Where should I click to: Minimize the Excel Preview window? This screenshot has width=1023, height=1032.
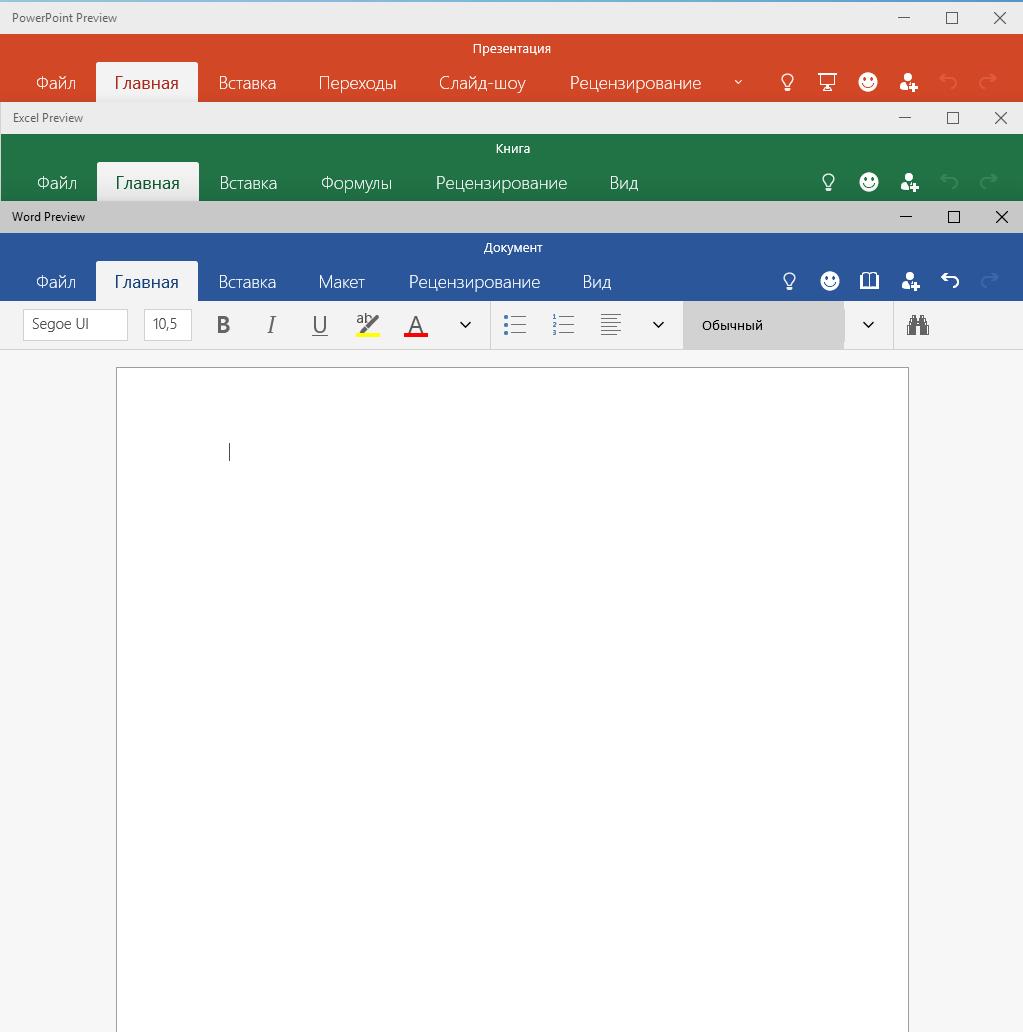(905, 118)
